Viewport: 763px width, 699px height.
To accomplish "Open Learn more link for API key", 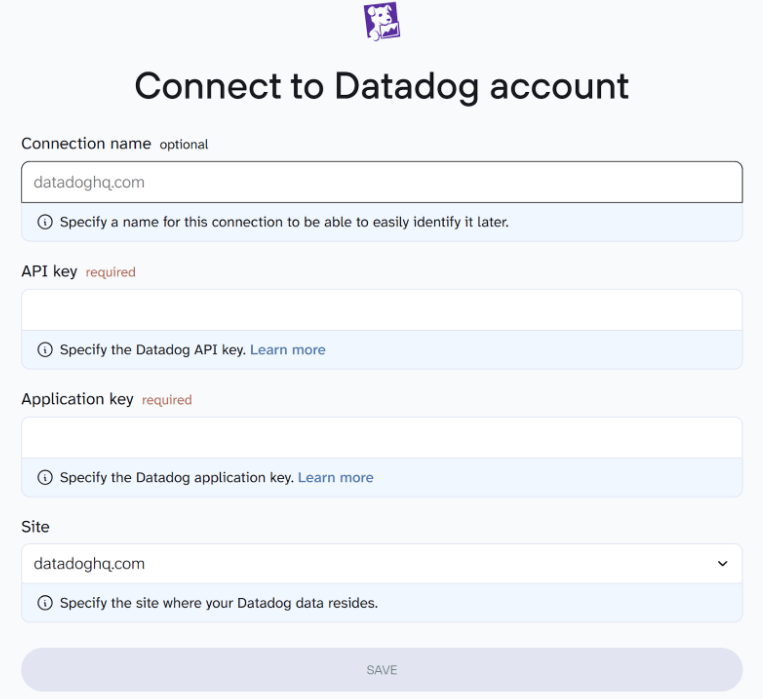I will (x=288, y=350).
